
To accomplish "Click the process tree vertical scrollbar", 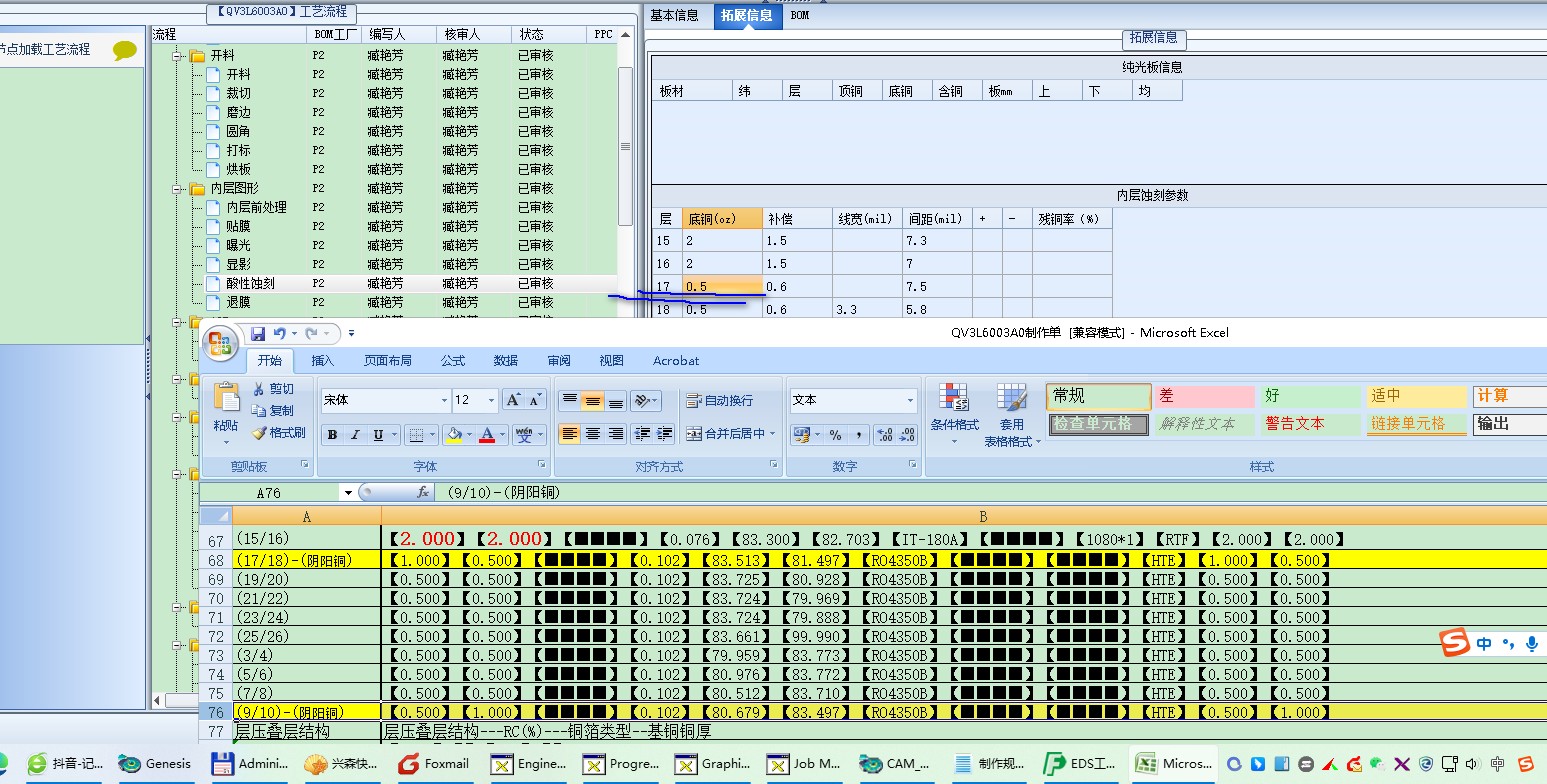I will [626, 146].
